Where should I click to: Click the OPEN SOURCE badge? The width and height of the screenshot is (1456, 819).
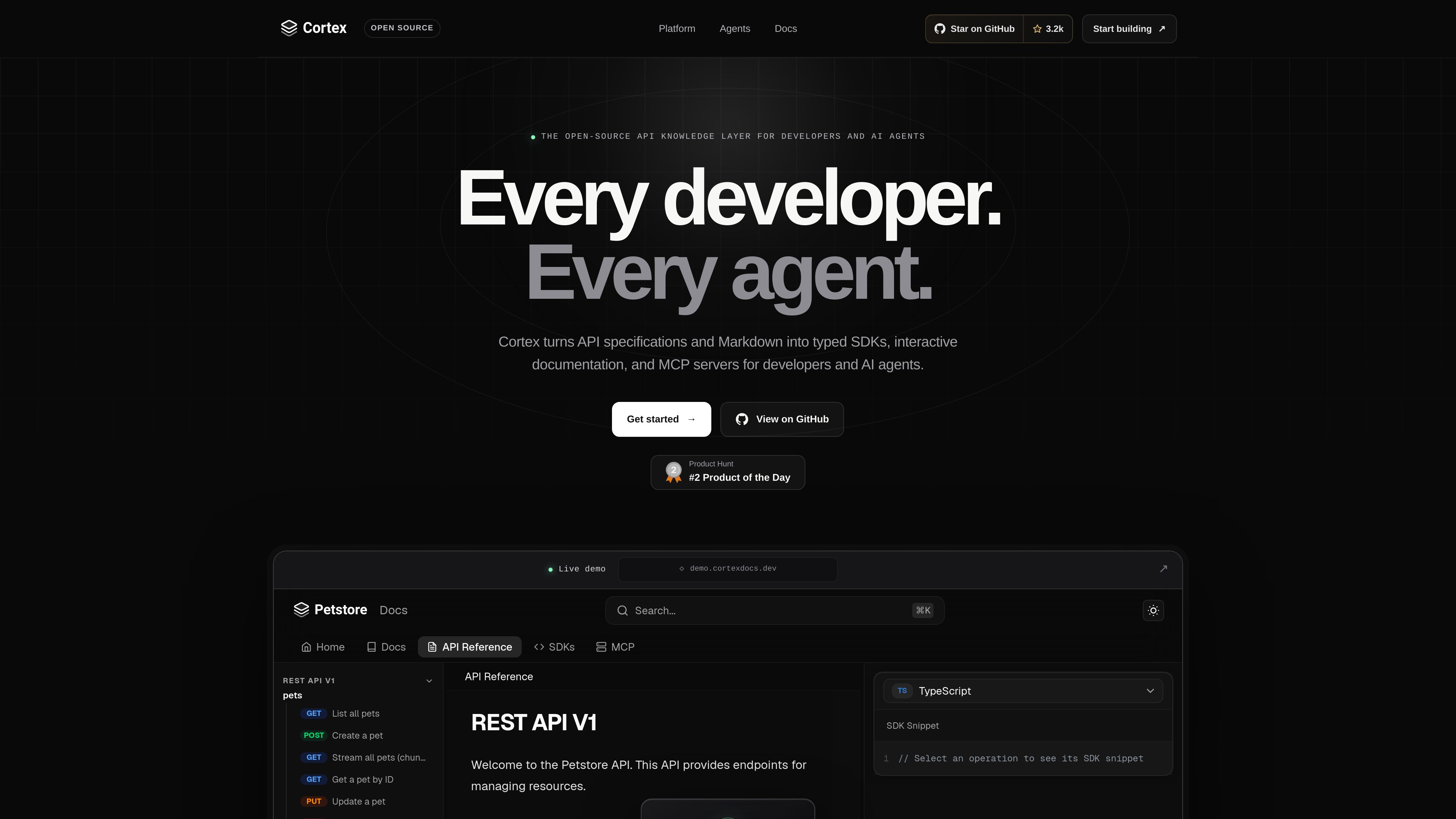(x=402, y=28)
